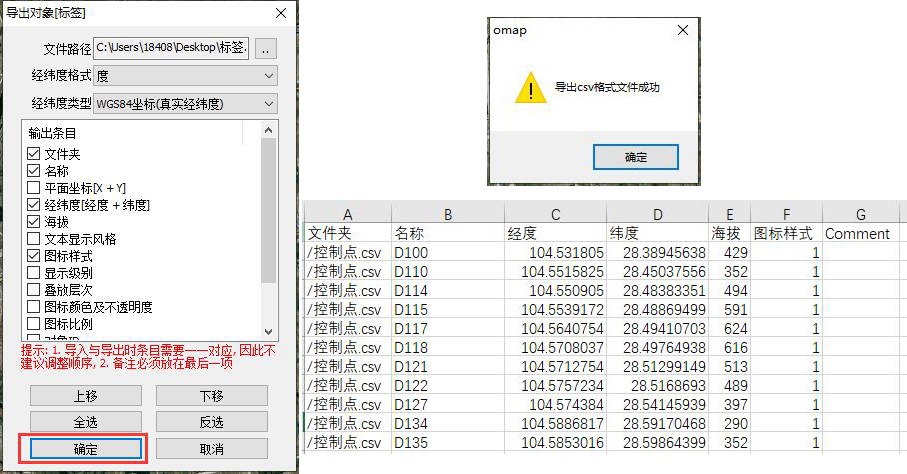Viewport: 907px width, 474px height.
Task: Toggle the 海拔 checkbox
Action: [x=34, y=222]
